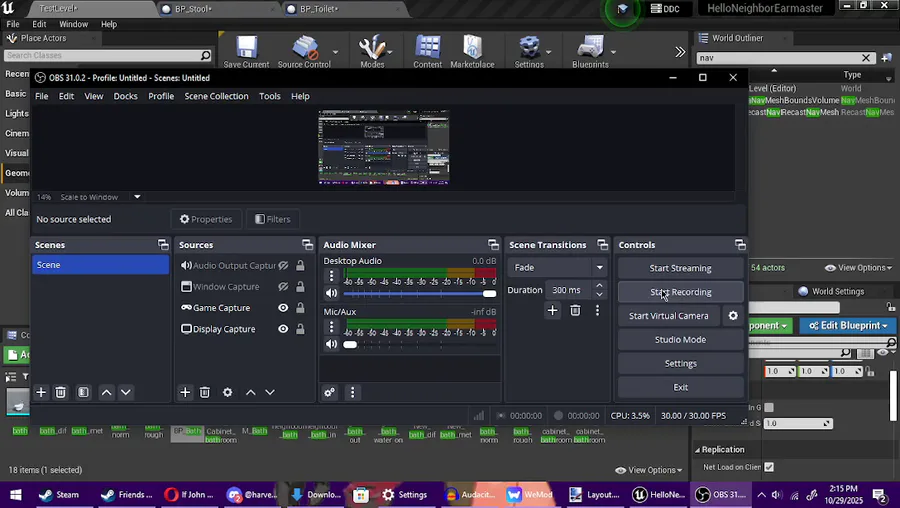Click Start Streaming button

tap(680, 268)
